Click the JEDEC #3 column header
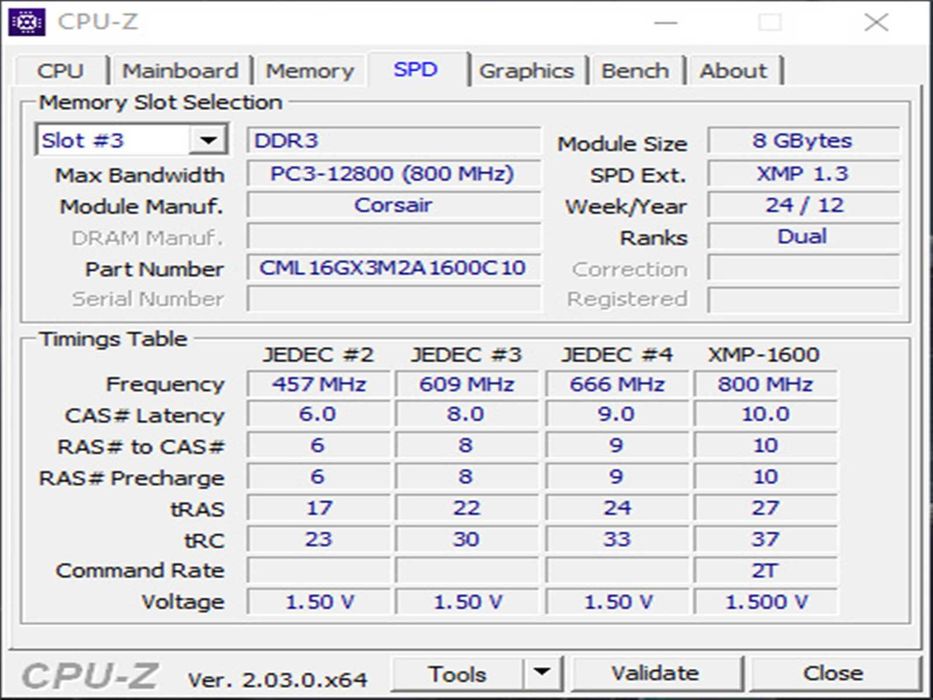 coord(466,355)
